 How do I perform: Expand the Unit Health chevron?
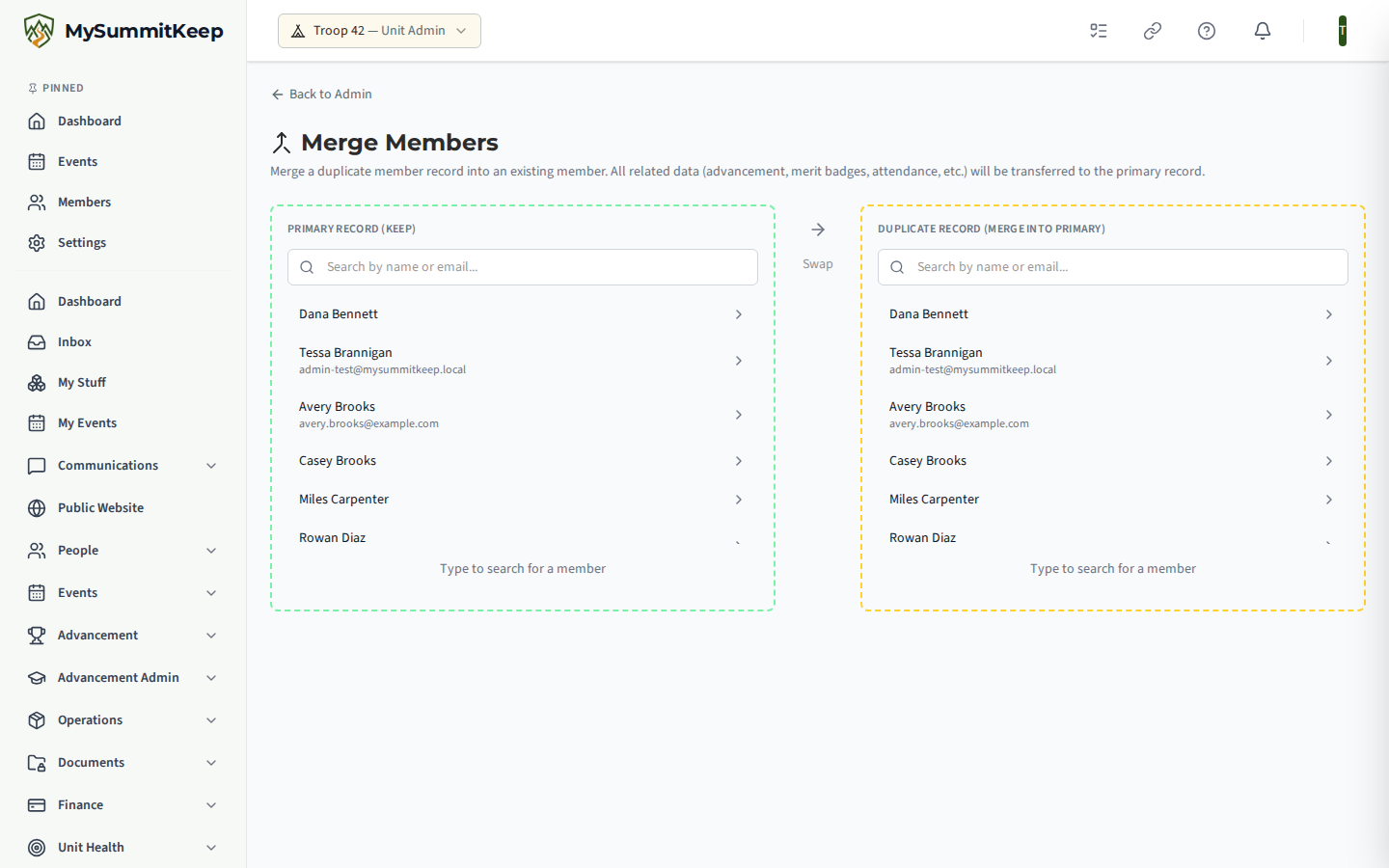click(211, 848)
